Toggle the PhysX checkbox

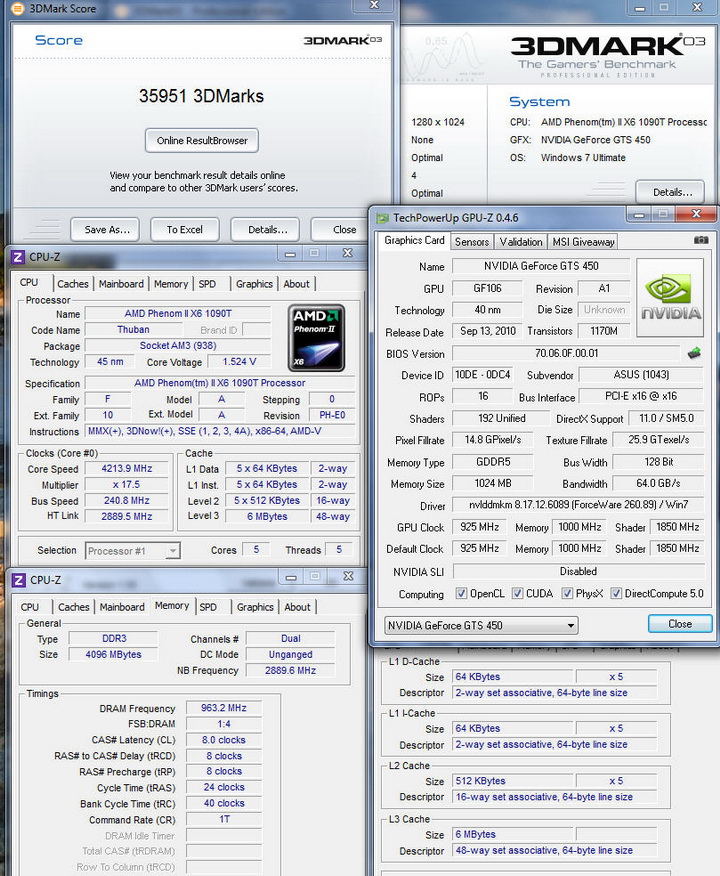click(x=567, y=593)
